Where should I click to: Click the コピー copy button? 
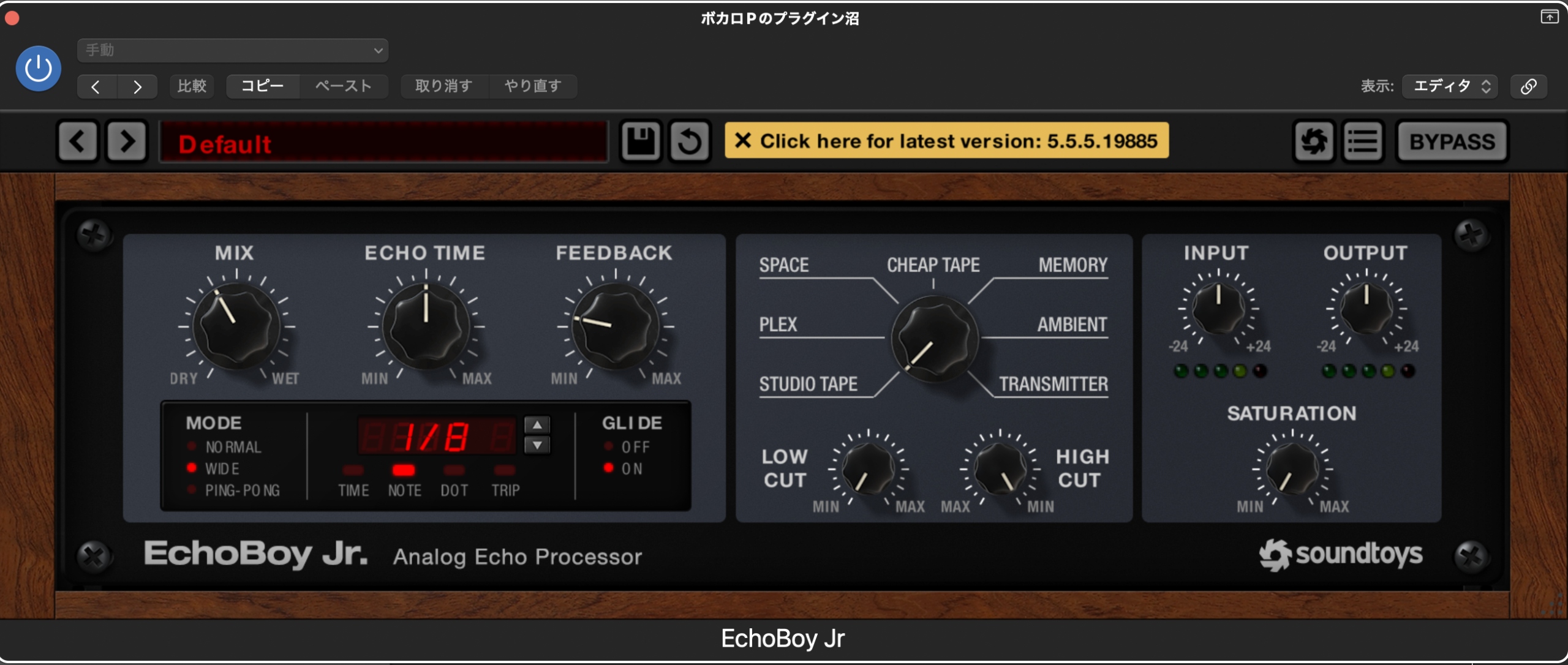pos(263,86)
